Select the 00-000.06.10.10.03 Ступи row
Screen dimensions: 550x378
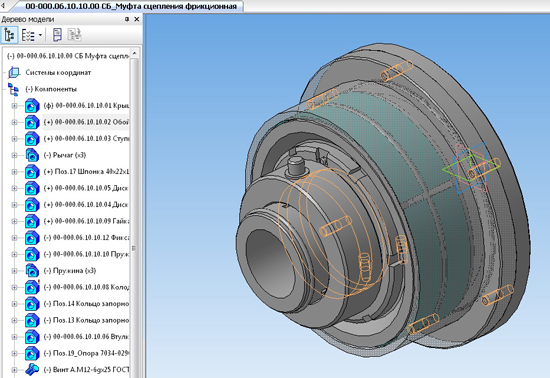(86, 139)
